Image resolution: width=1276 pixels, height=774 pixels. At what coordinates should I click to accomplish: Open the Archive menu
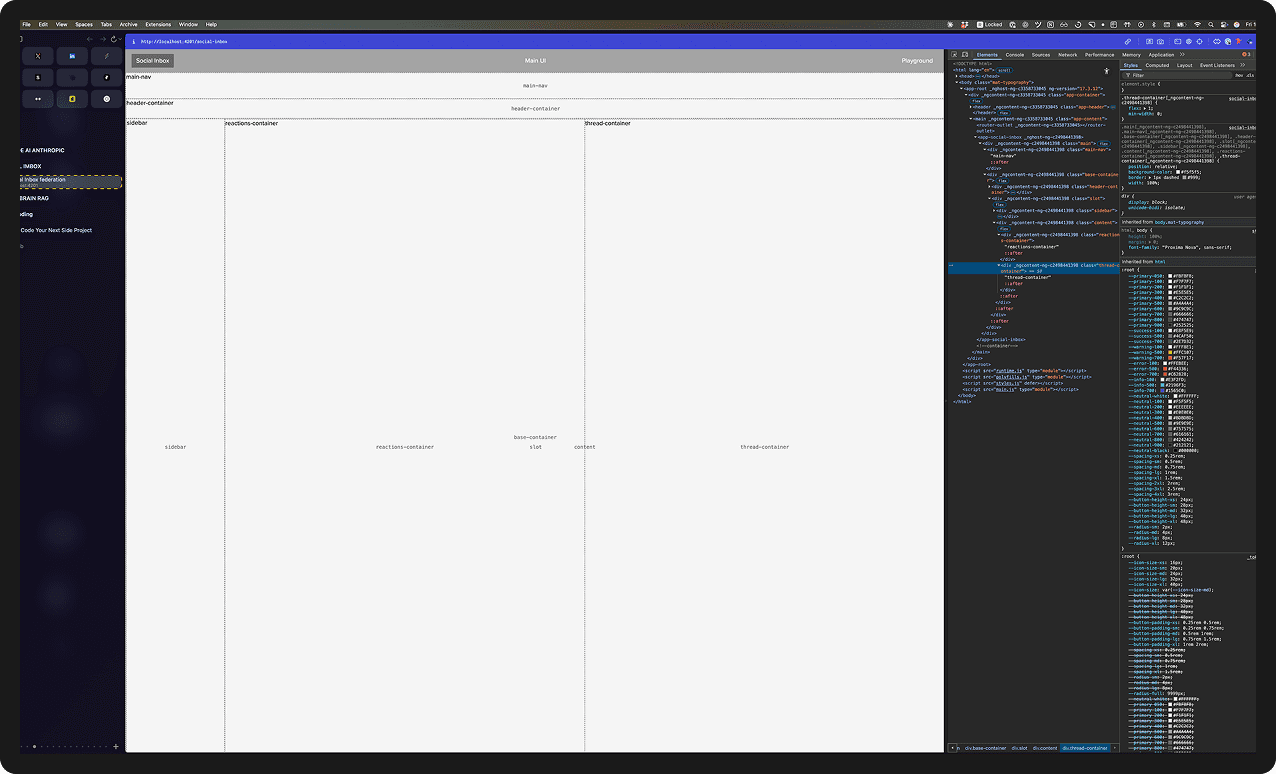coord(128,24)
